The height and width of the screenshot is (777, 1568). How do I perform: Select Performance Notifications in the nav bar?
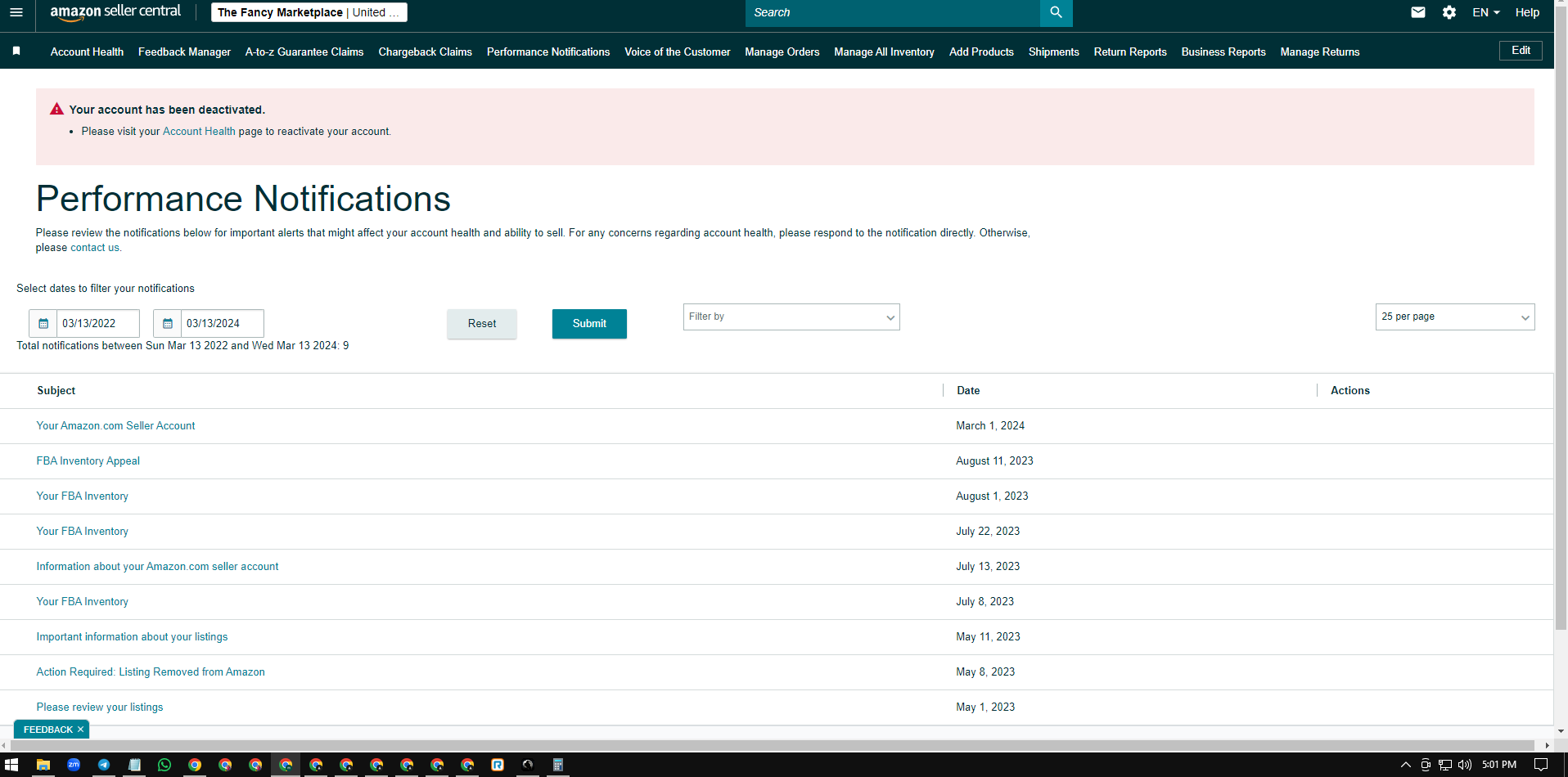tap(548, 52)
